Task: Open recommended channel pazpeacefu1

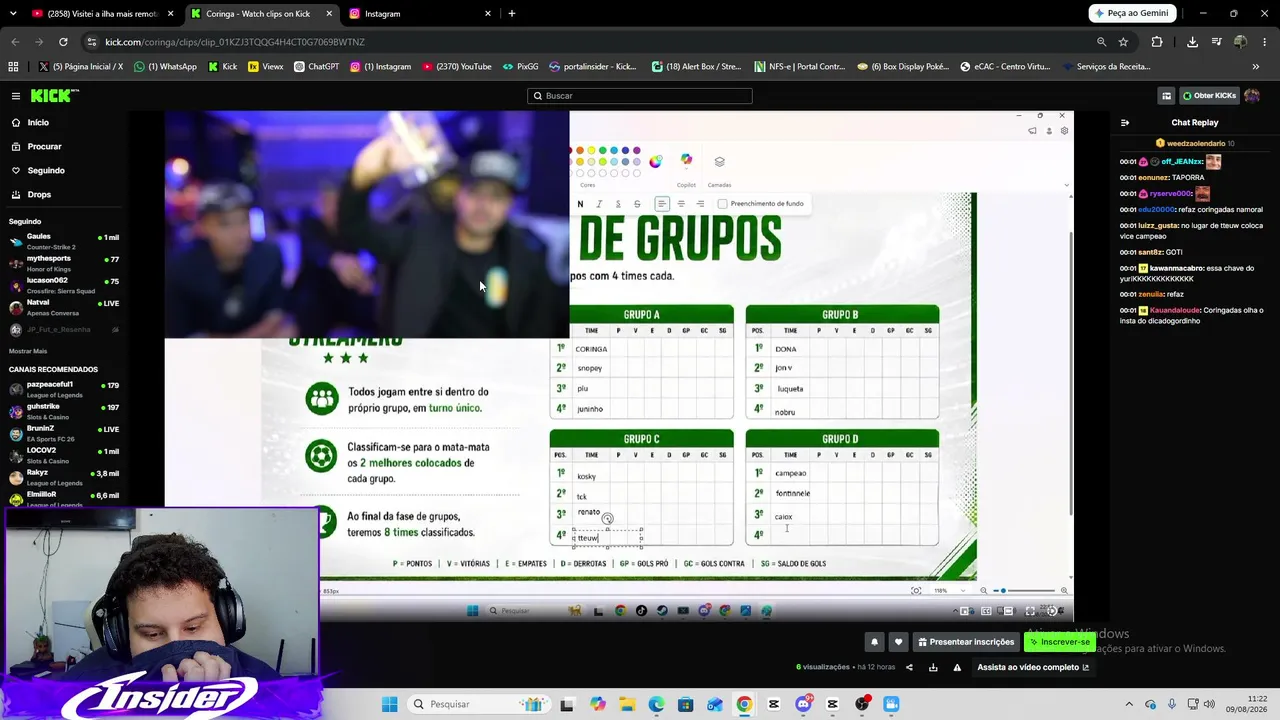Action: (64, 389)
